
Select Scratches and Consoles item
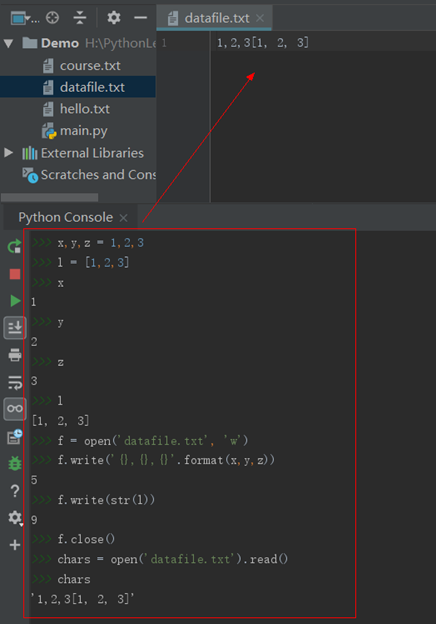tap(98, 175)
